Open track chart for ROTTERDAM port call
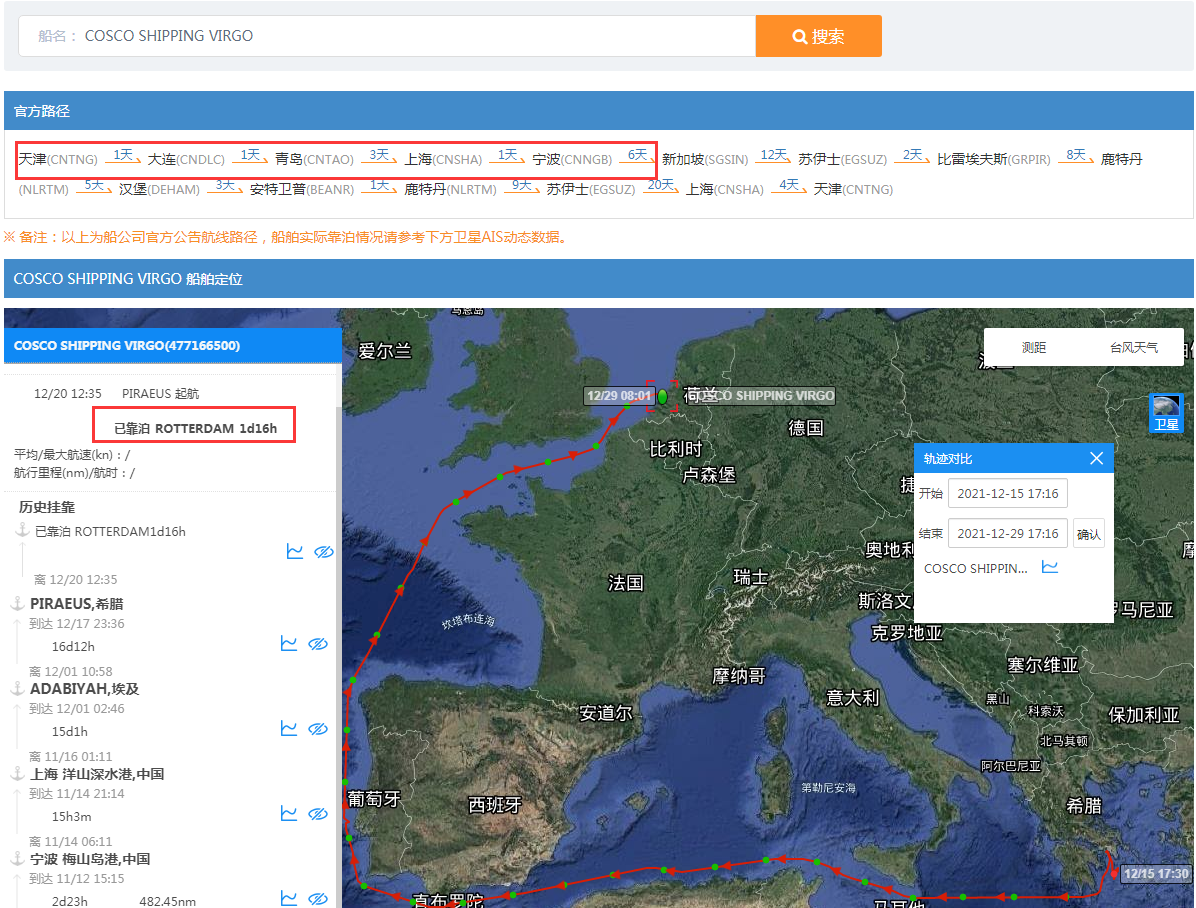Viewport: 1196px width, 908px height. (294, 551)
